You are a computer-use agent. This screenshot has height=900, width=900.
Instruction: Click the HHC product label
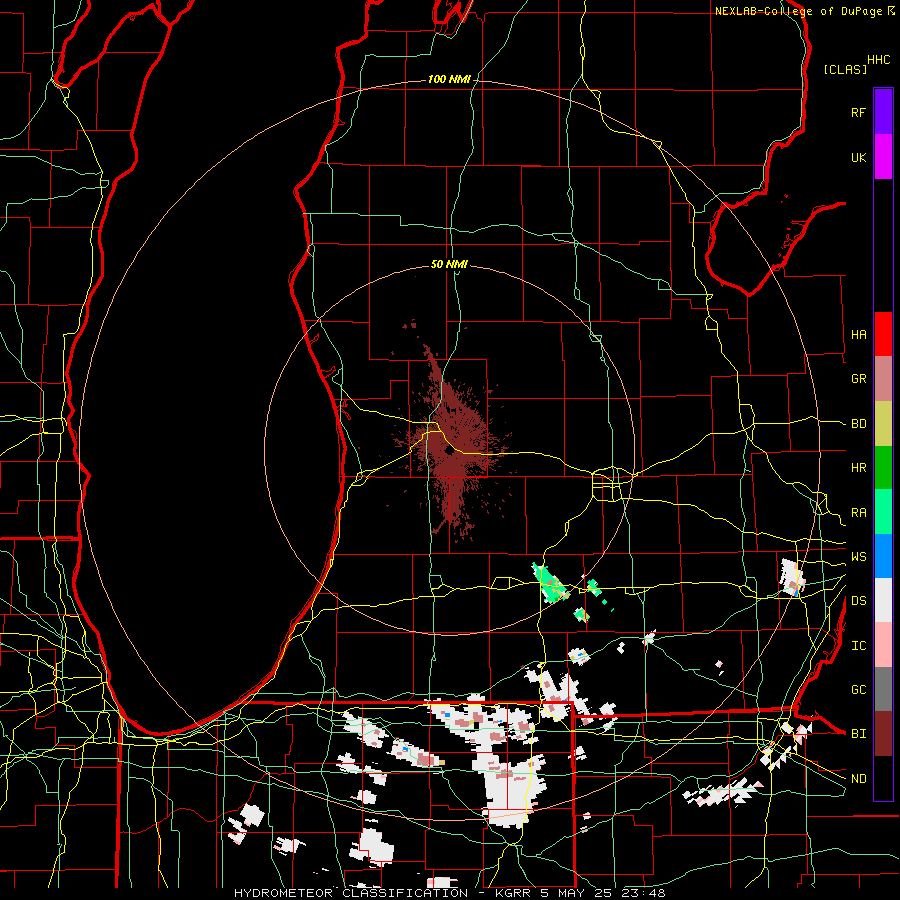[x=879, y=60]
